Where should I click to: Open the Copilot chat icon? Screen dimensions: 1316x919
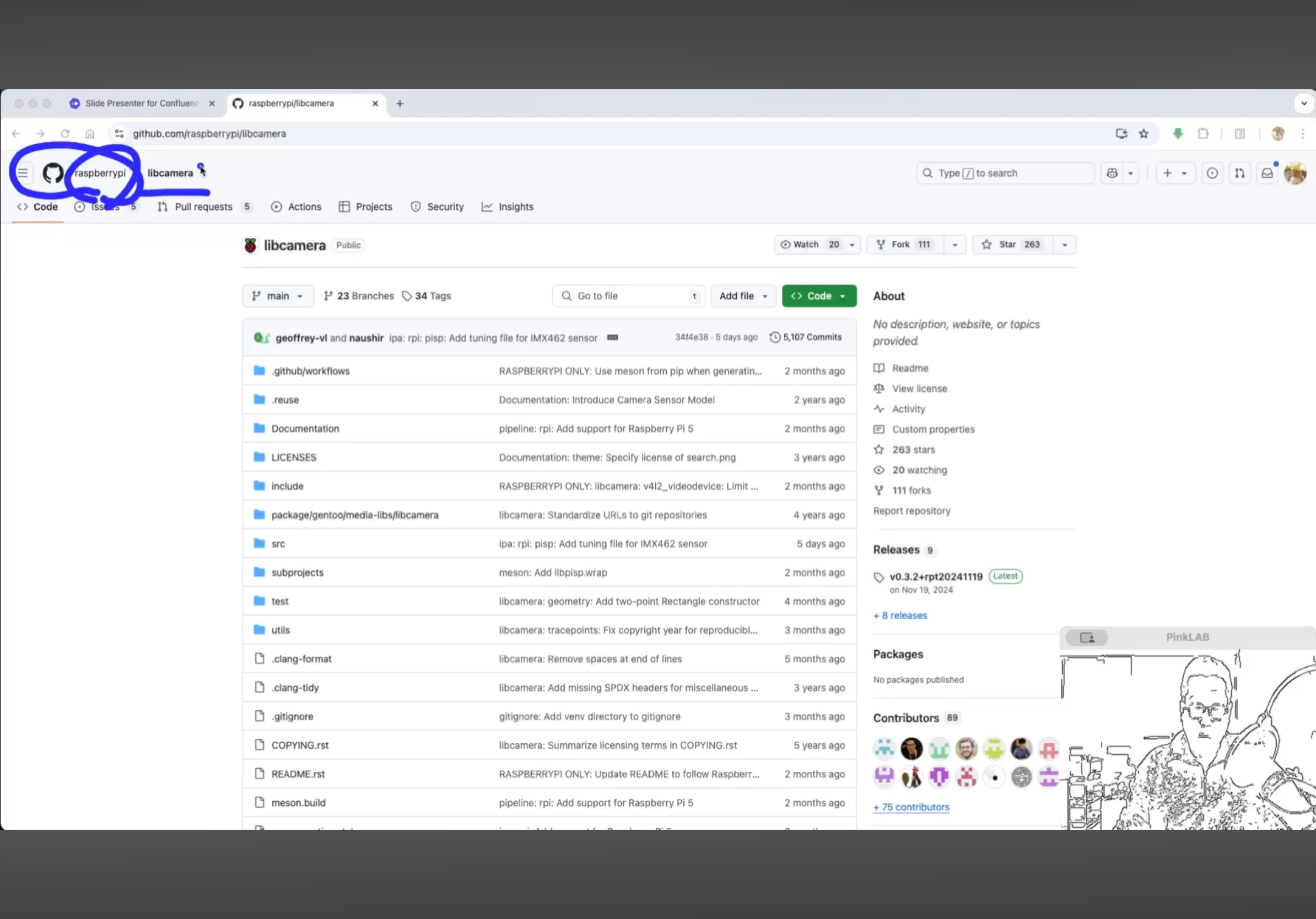click(1112, 173)
